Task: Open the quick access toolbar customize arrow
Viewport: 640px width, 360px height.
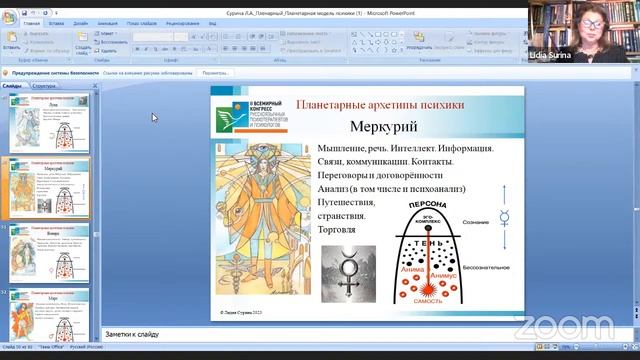Action: click(56, 13)
